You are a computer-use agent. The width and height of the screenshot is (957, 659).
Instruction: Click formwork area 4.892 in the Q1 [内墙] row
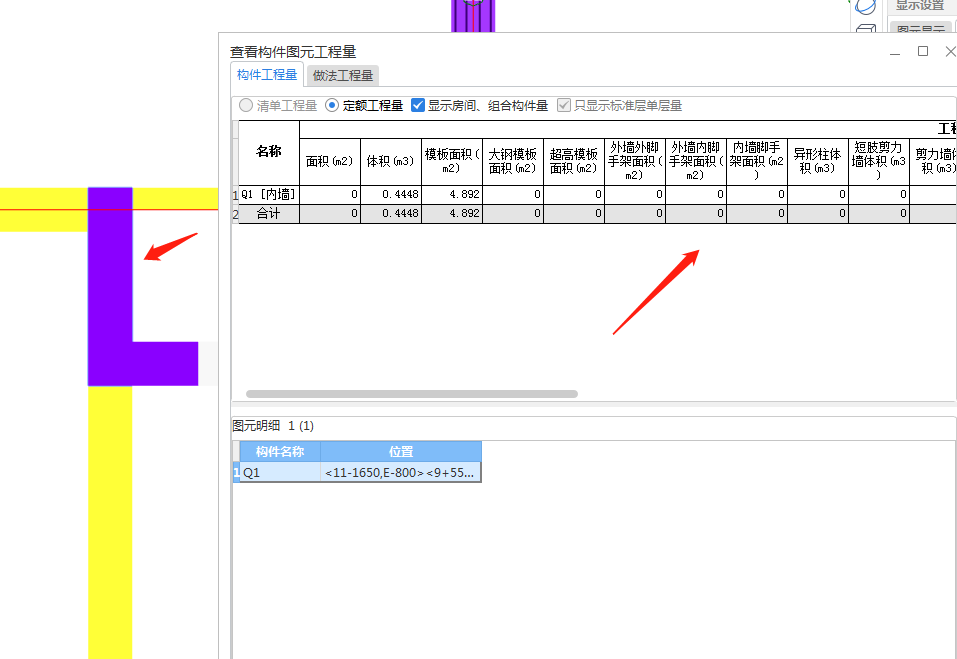click(452, 195)
